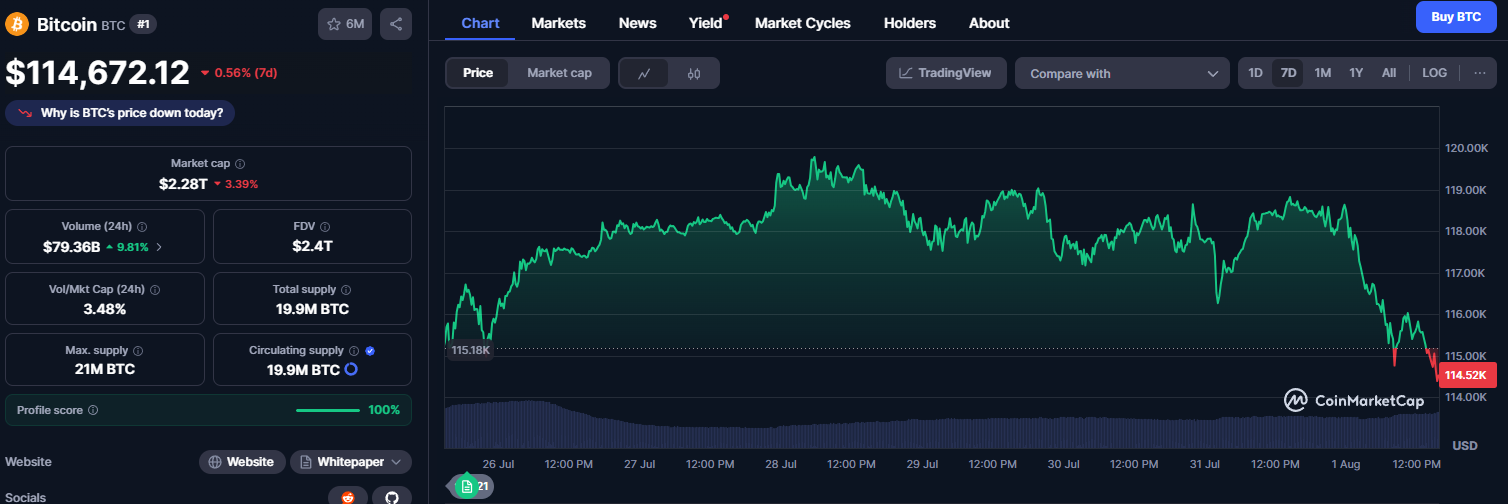1508x504 pixels.
Task: Set chart range to 1Y
Action: pyautogui.click(x=1356, y=73)
